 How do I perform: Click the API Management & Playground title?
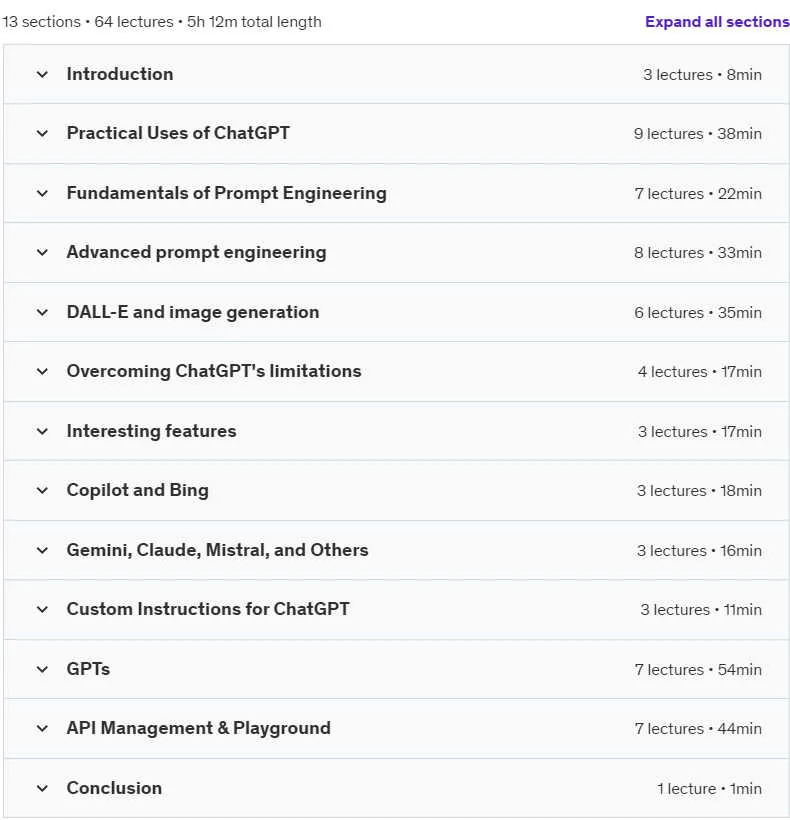pos(199,728)
